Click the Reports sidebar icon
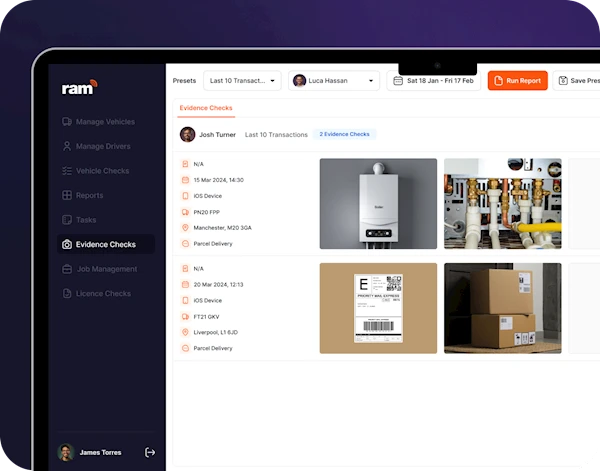The image size is (600, 471). pos(67,195)
